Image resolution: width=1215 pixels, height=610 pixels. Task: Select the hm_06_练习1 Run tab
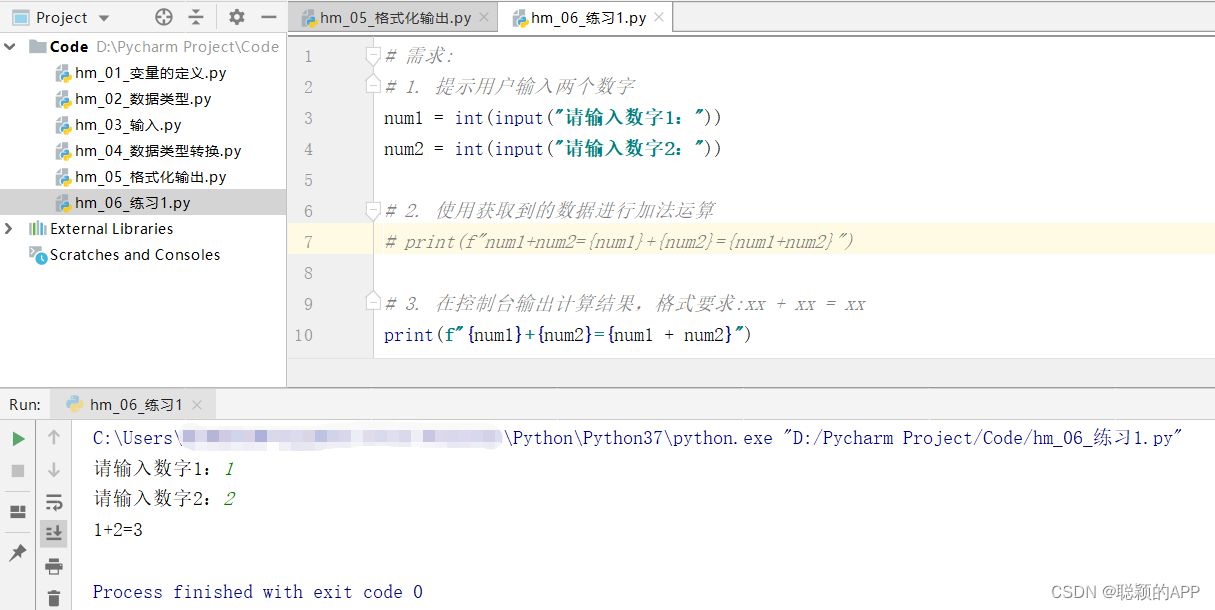(x=134, y=405)
